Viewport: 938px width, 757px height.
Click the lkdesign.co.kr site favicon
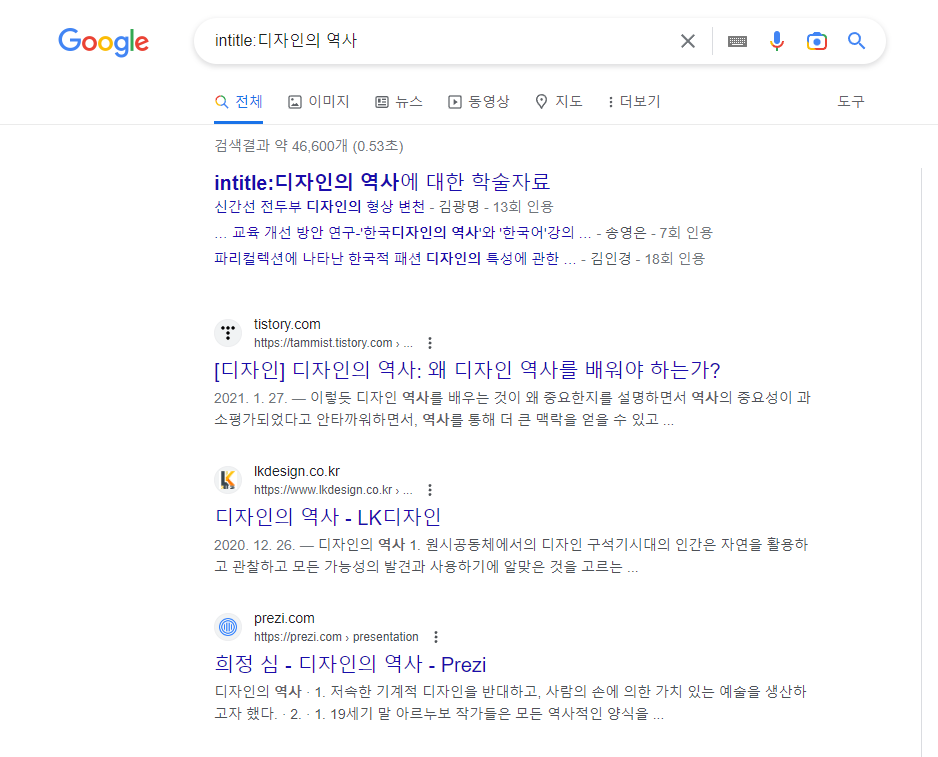point(228,480)
